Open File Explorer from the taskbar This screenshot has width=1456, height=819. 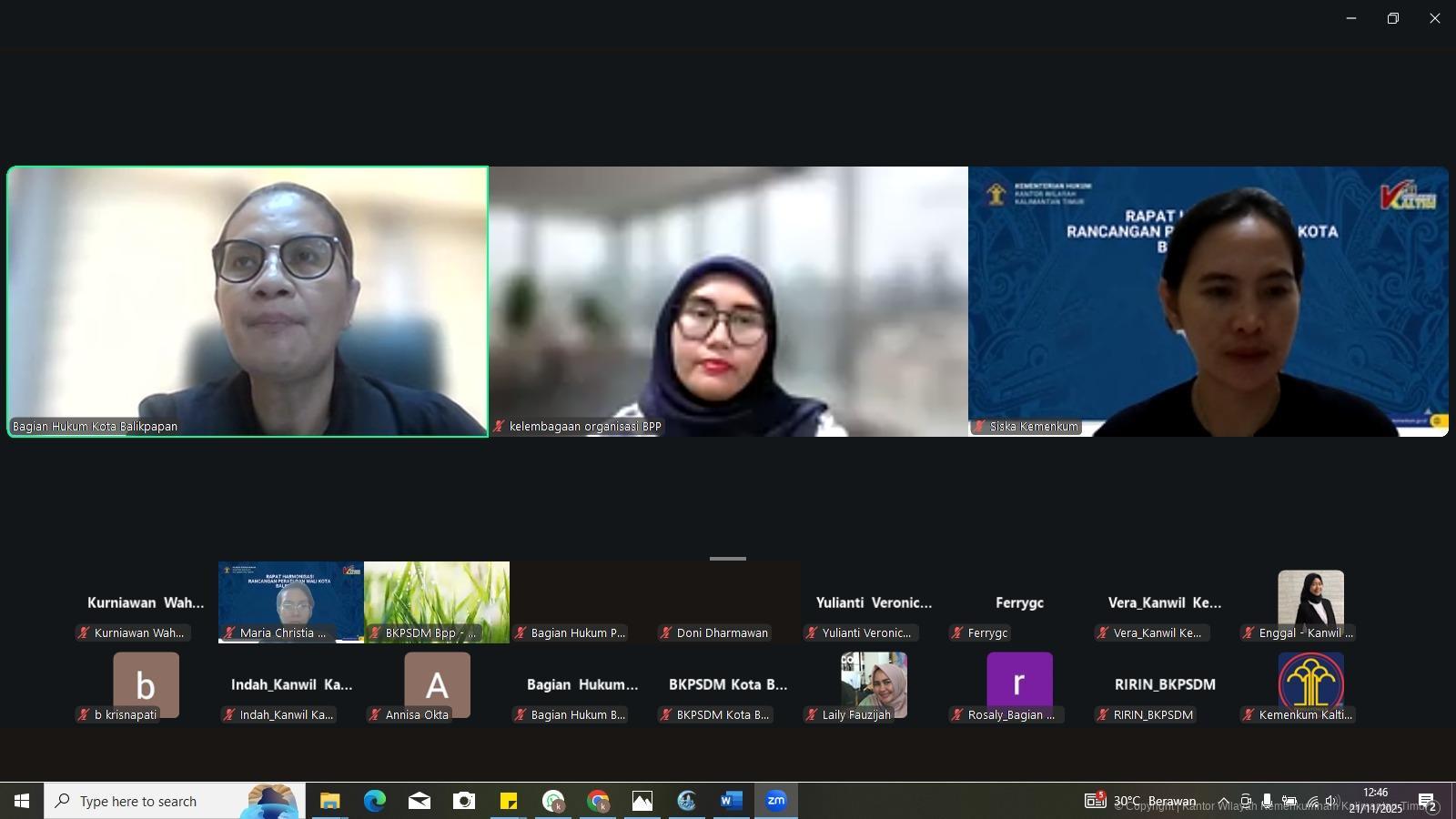329,801
